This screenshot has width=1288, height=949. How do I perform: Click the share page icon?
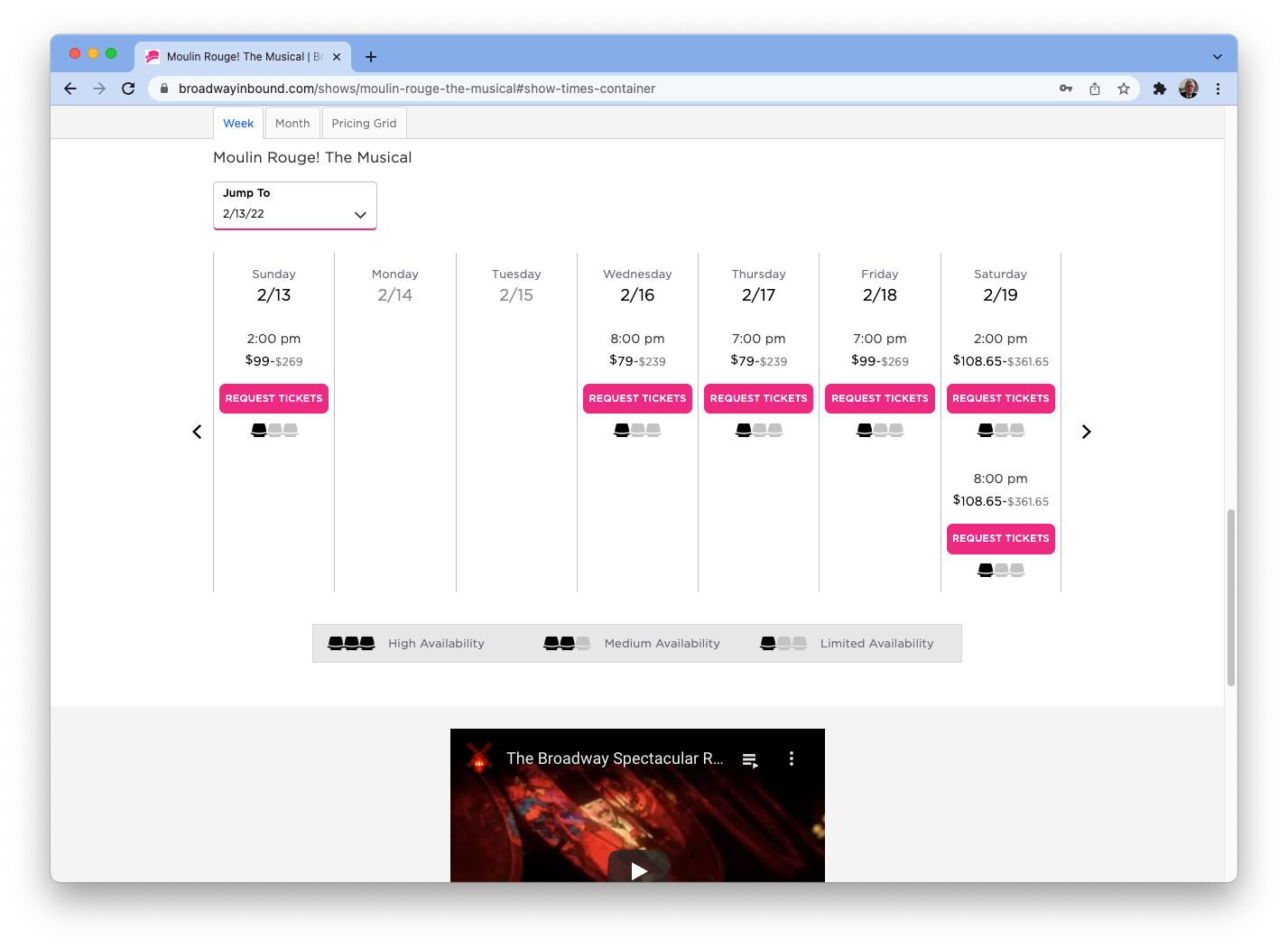pyautogui.click(x=1095, y=88)
